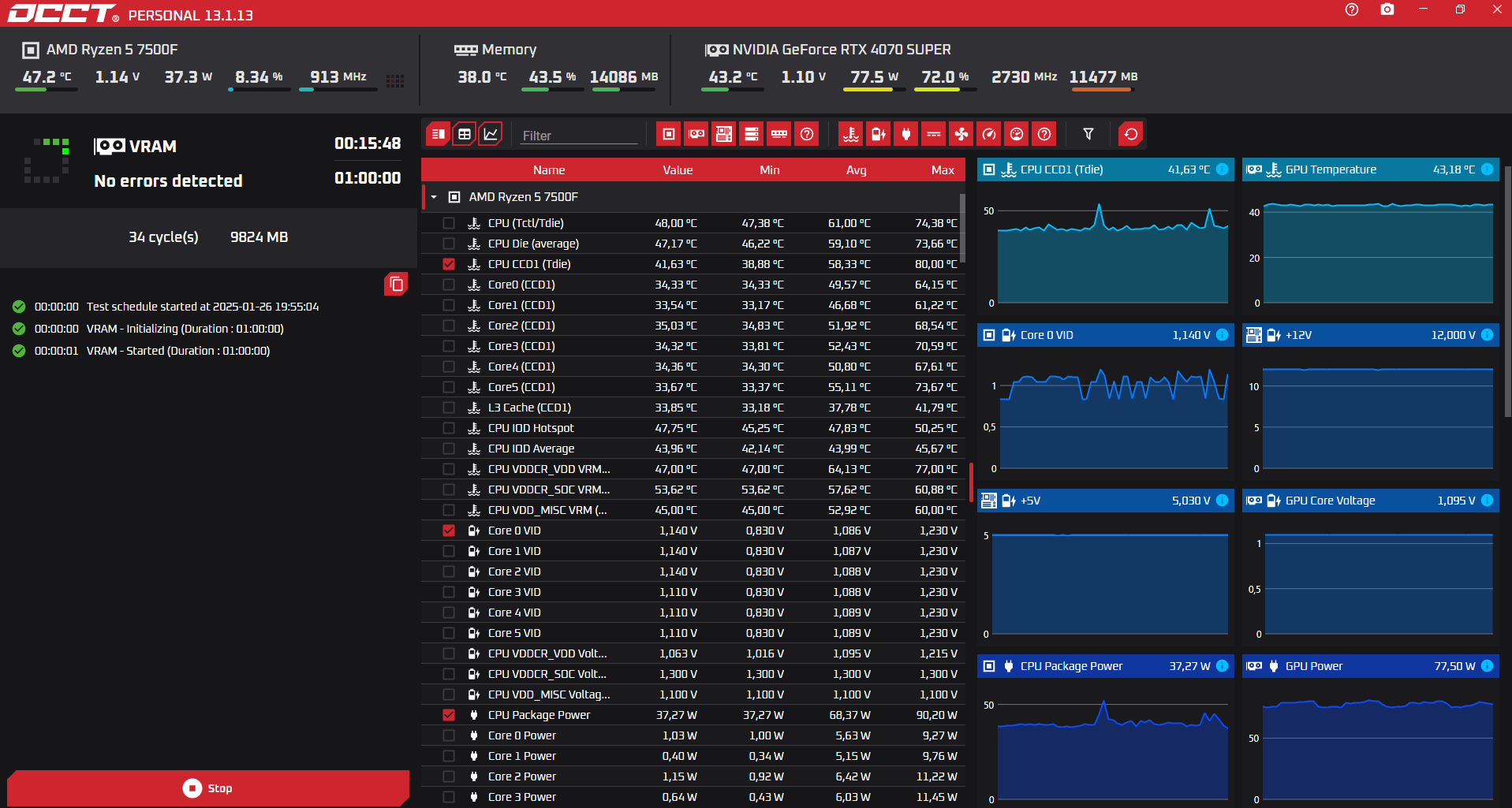The height and width of the screenshot is (808, 1512).
Task: Sort sensors by the Max column header
Action: [943, 170]
